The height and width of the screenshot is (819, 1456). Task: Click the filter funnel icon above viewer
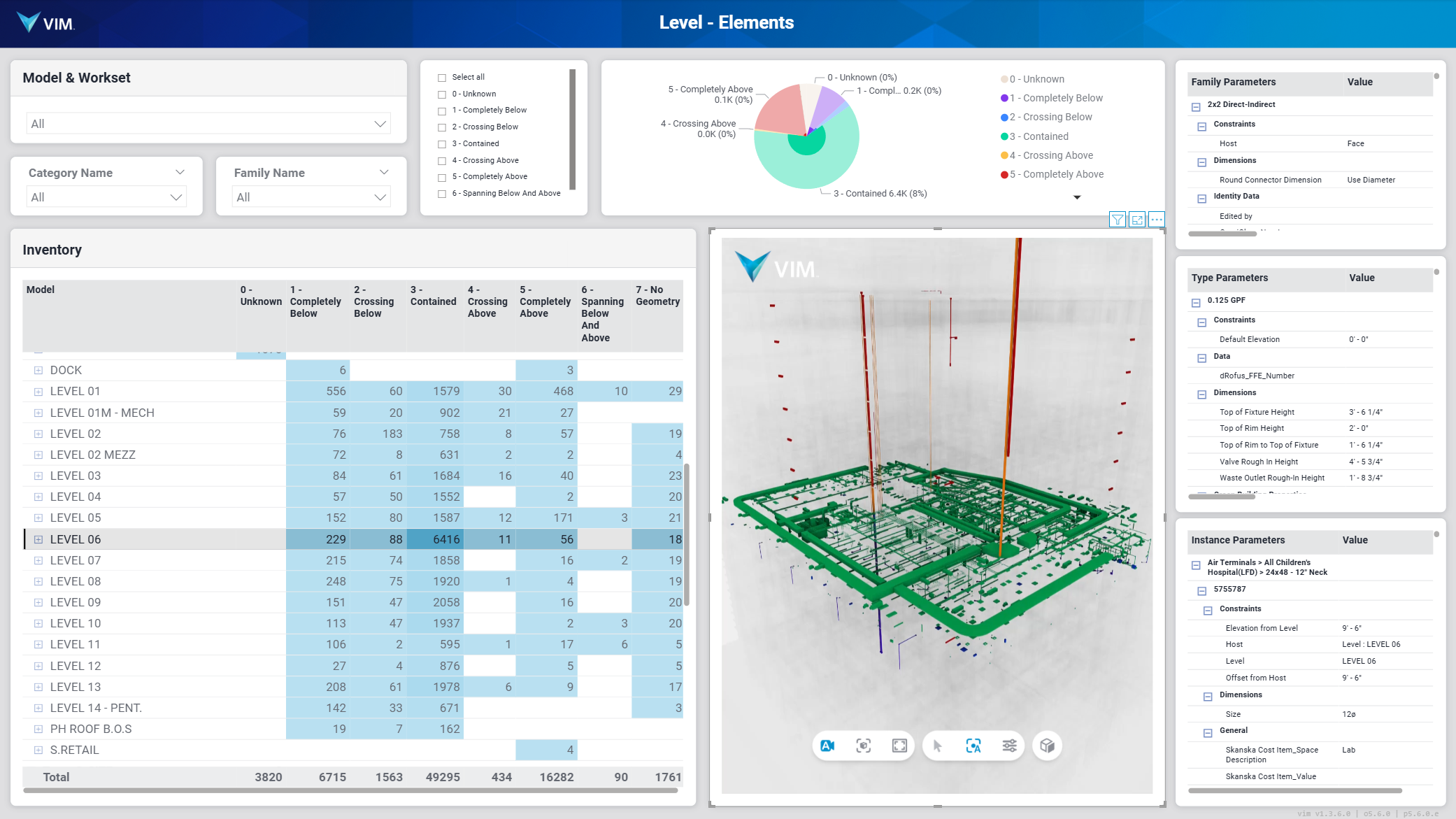[x=1118, y=220]
